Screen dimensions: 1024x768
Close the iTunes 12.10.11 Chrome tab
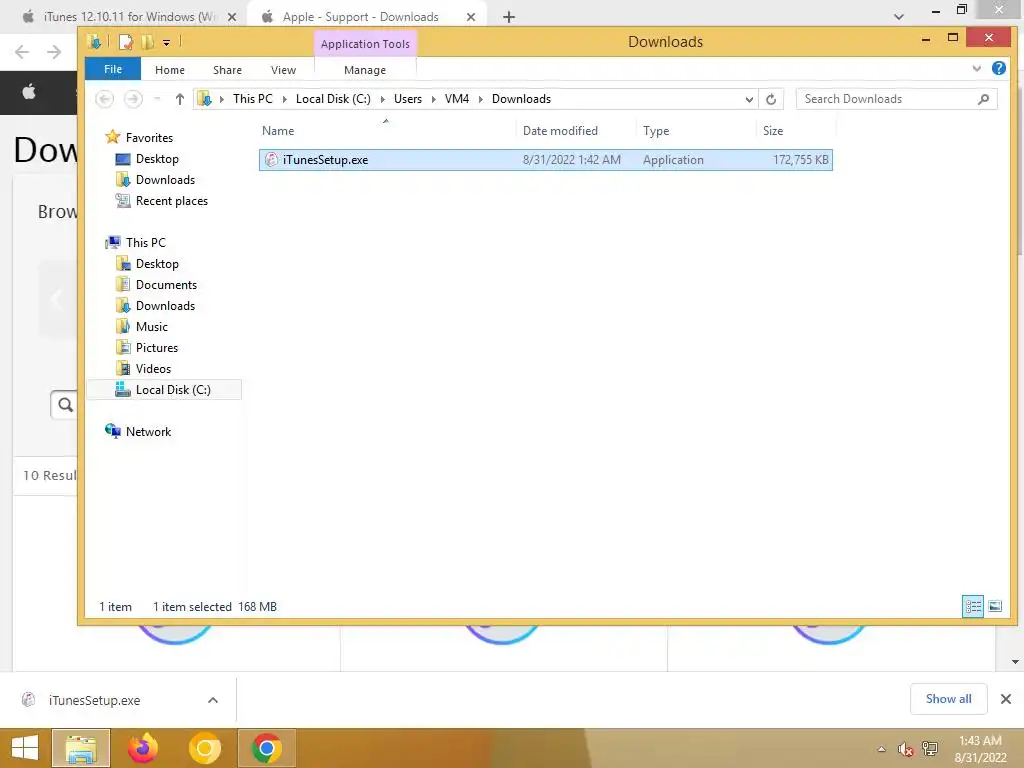[x=232, y=17]
